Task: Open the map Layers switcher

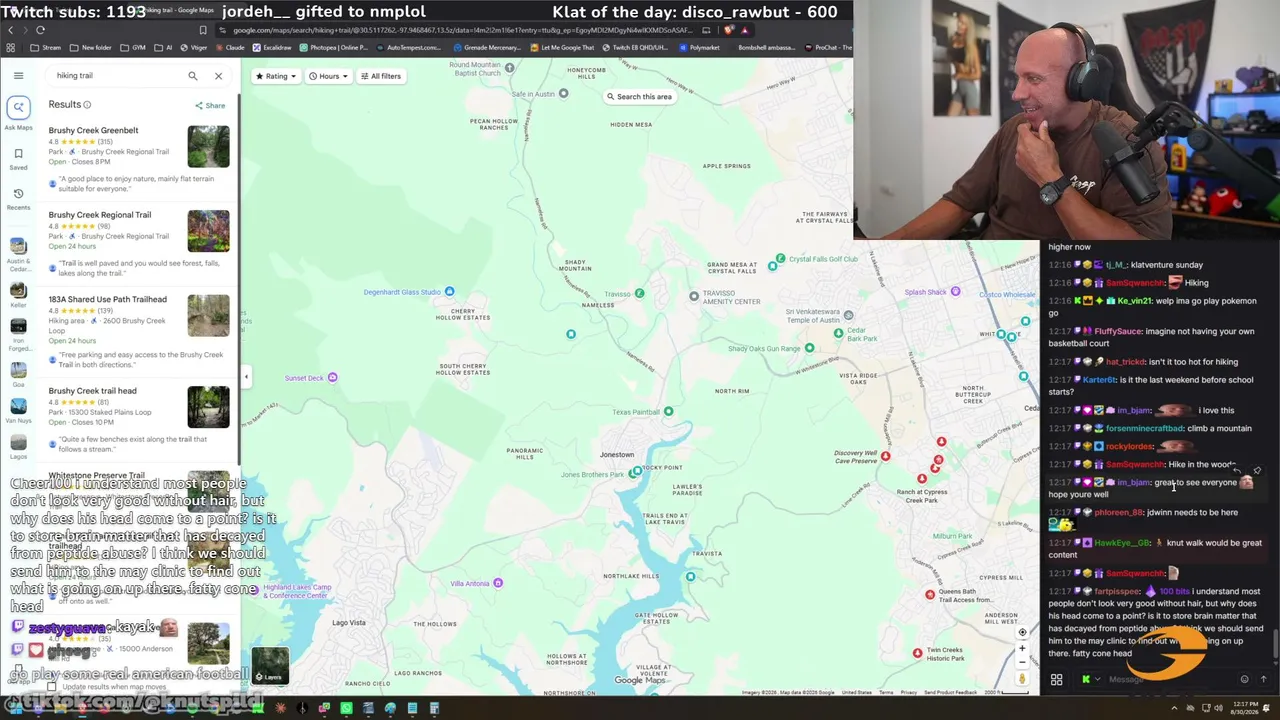Action: (x=270, y=666)
